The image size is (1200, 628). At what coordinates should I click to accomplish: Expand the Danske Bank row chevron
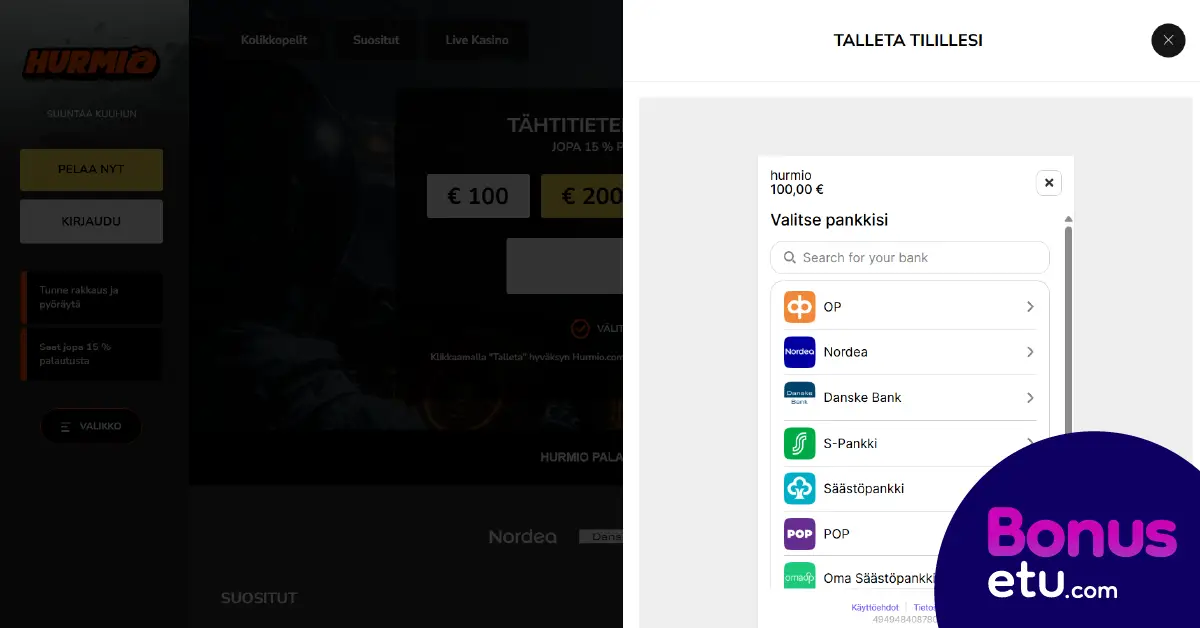click(1030, 398)
